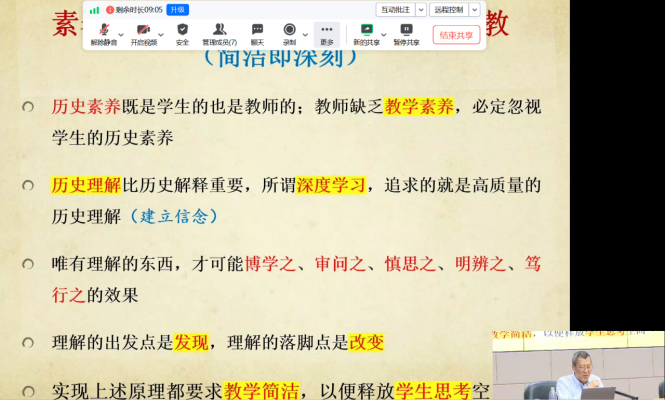This screenshot has height=400, width=665.
Task: Open the 安全 security shield menu
Action: 182,34
